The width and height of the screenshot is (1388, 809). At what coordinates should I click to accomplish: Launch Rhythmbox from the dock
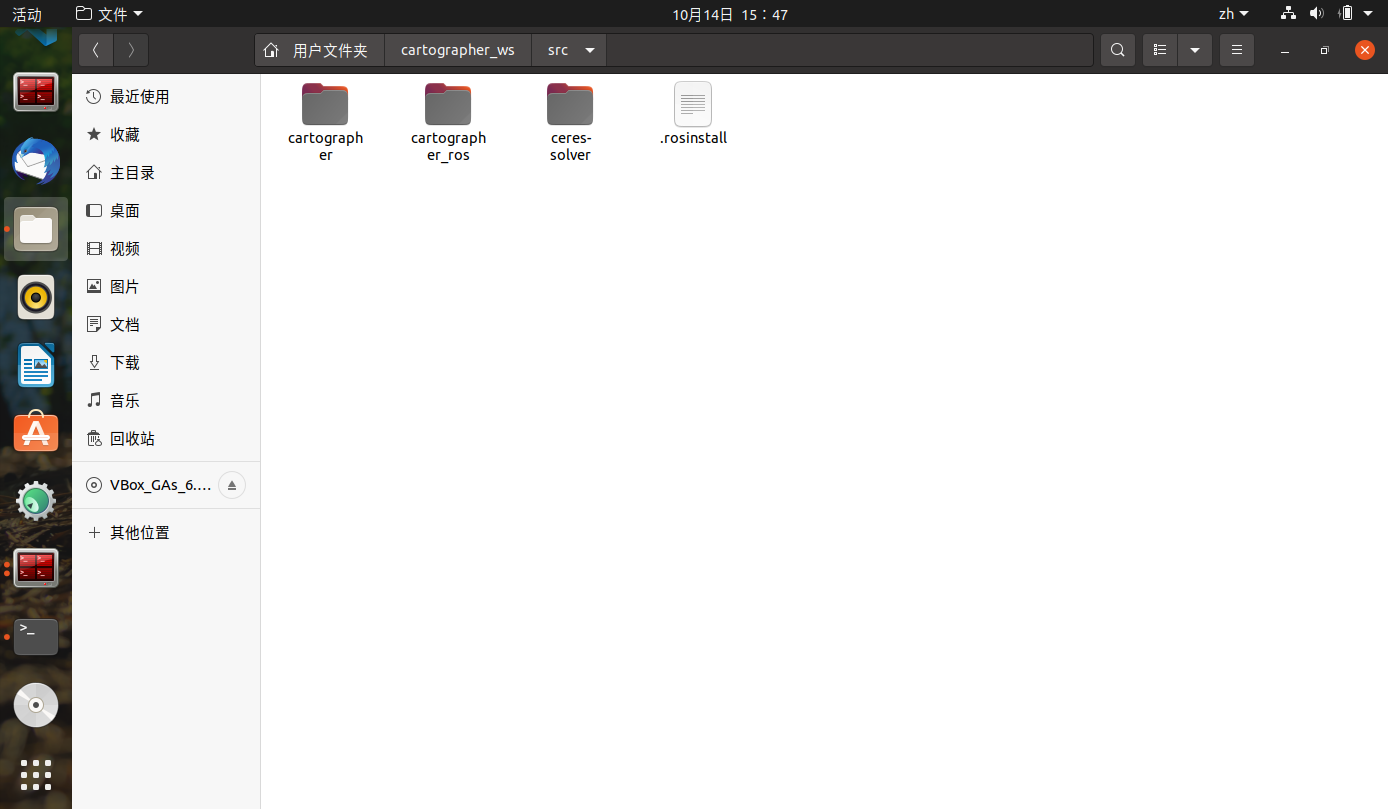36,297
